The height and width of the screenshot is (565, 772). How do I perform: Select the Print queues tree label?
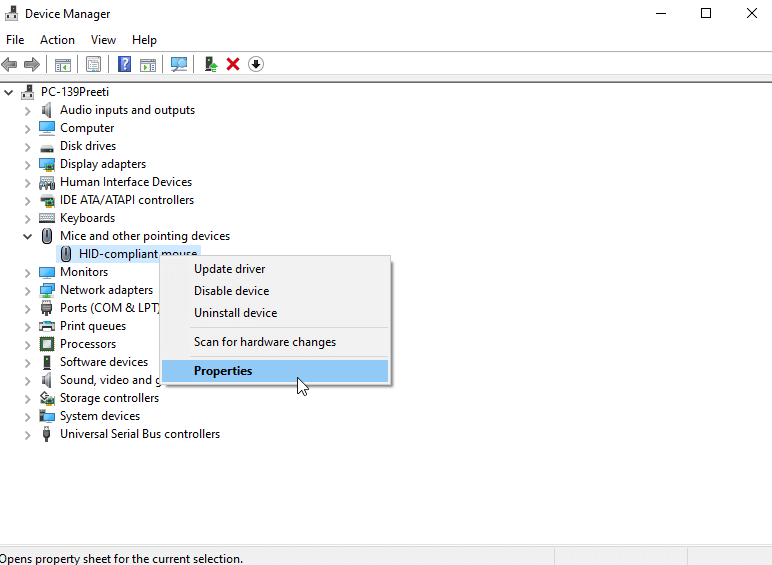[93, 326]
